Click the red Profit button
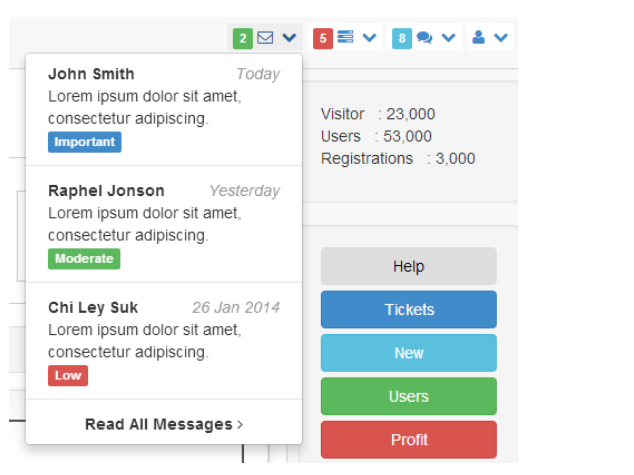This screenshot has height=475, width=634. (x=409, y=439)
